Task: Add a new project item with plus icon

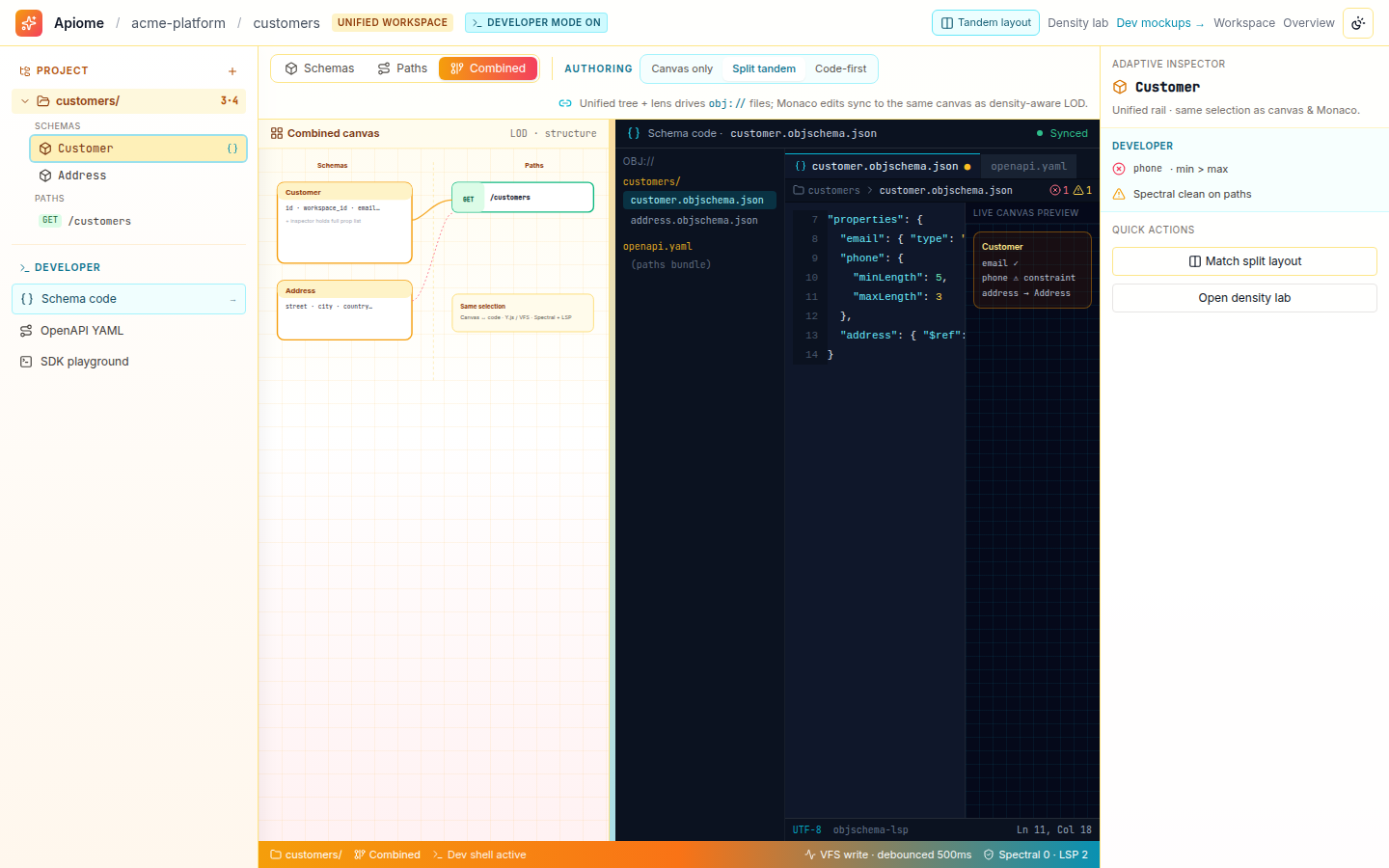Action: (232, 71)
